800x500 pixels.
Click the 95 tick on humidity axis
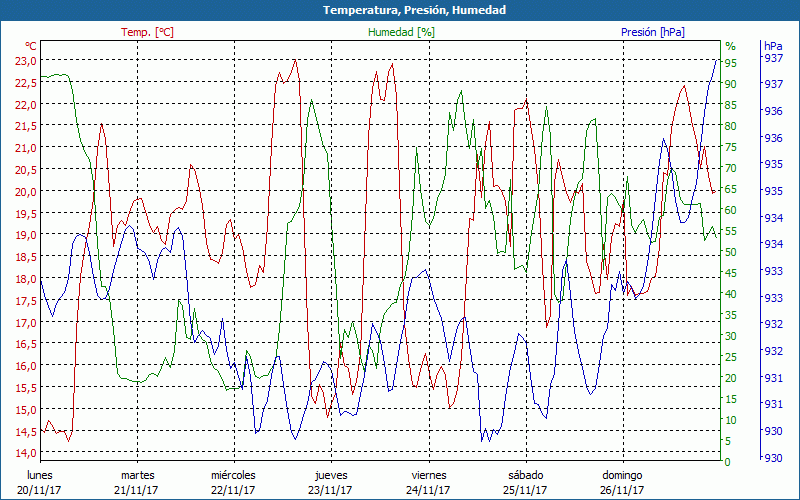coord(731,63)
